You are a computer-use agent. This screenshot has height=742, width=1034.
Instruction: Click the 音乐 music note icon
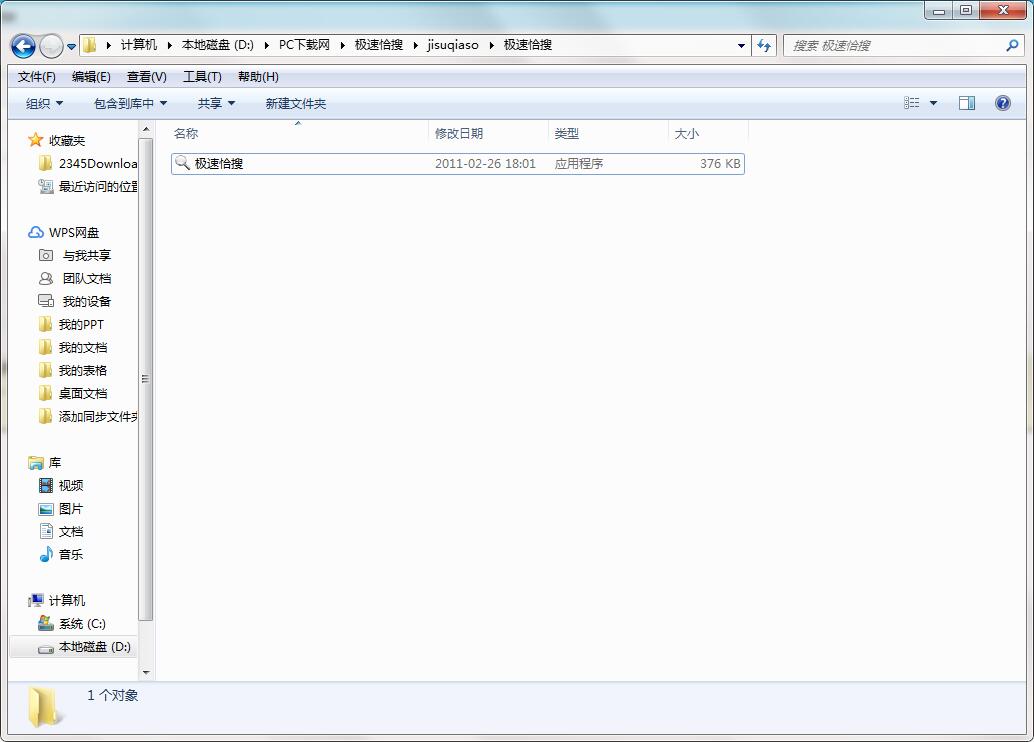(46, 554)
